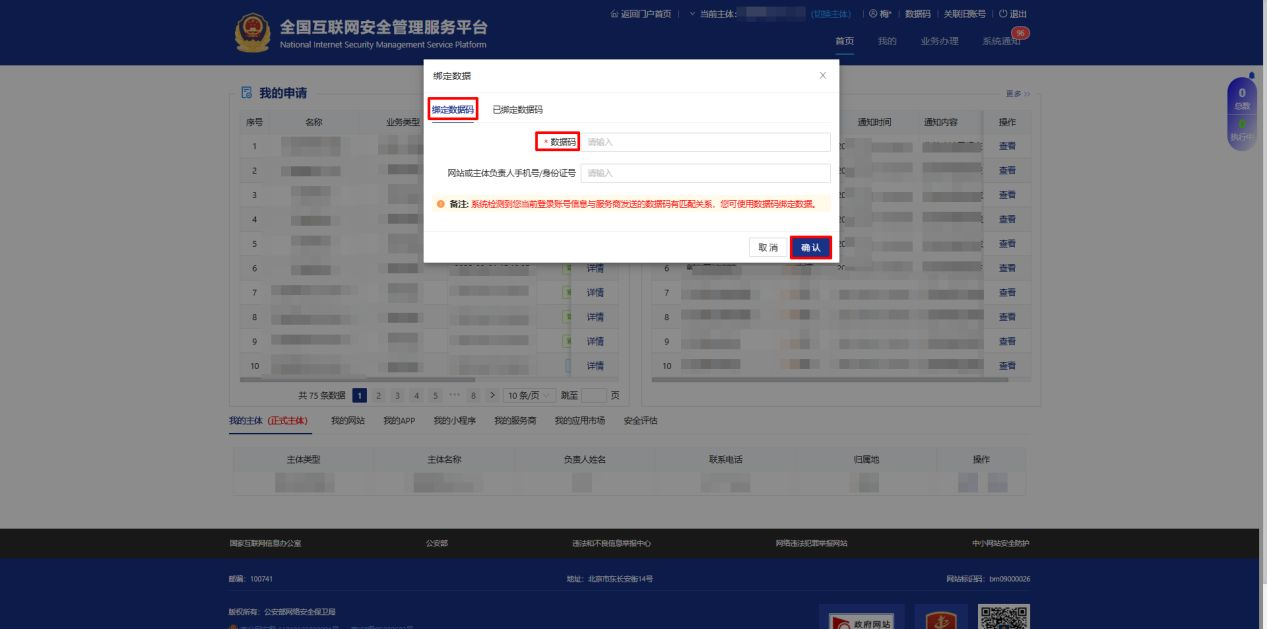Select the 我的主体 (正式主体) tab

coord(270,420)
